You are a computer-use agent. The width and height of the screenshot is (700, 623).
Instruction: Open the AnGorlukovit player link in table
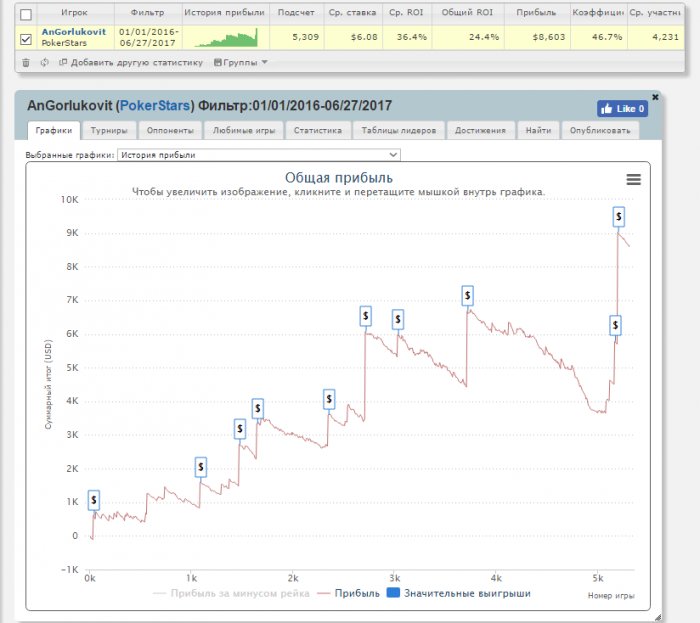coord(73,32)
